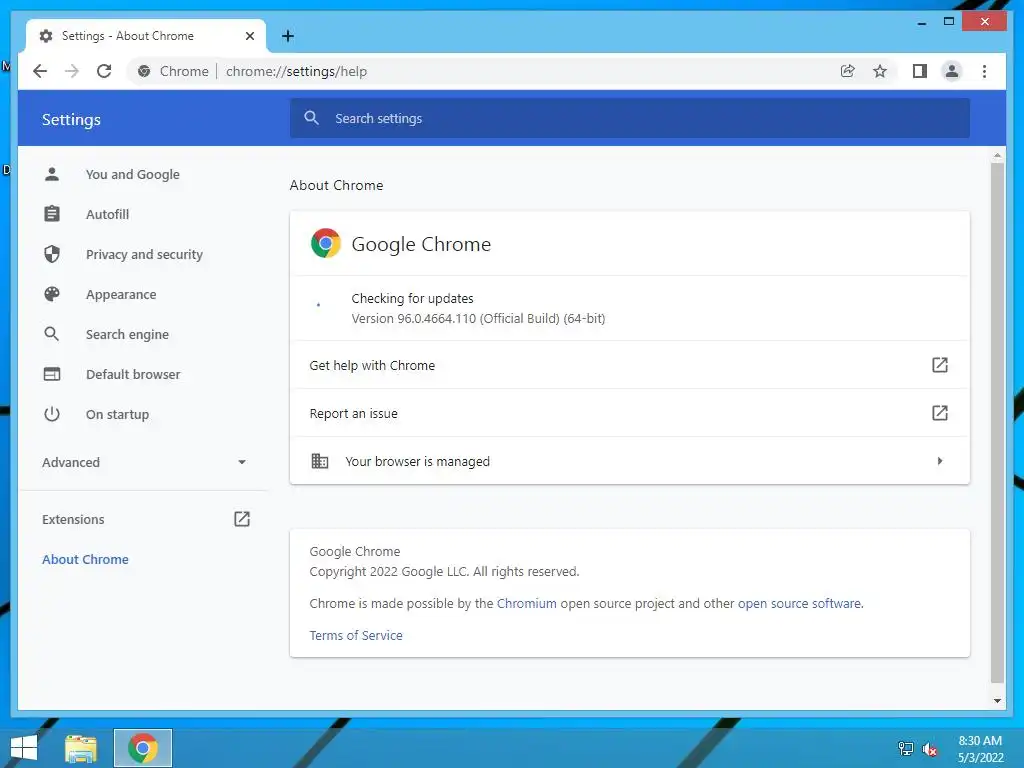Go back using the browser back arrow

point(40,71)
